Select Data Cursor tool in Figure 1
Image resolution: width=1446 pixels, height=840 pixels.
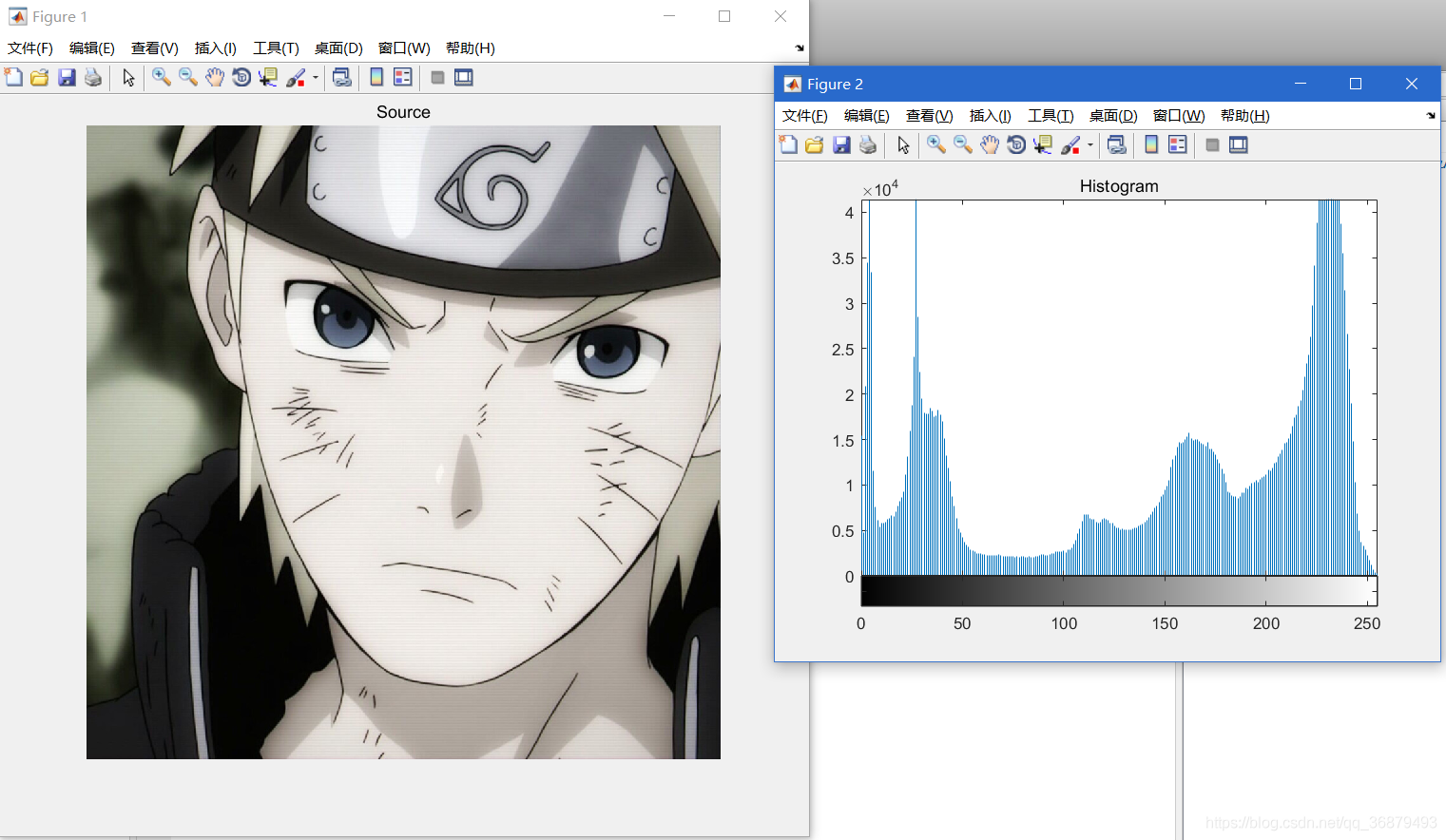pos(268,78)
